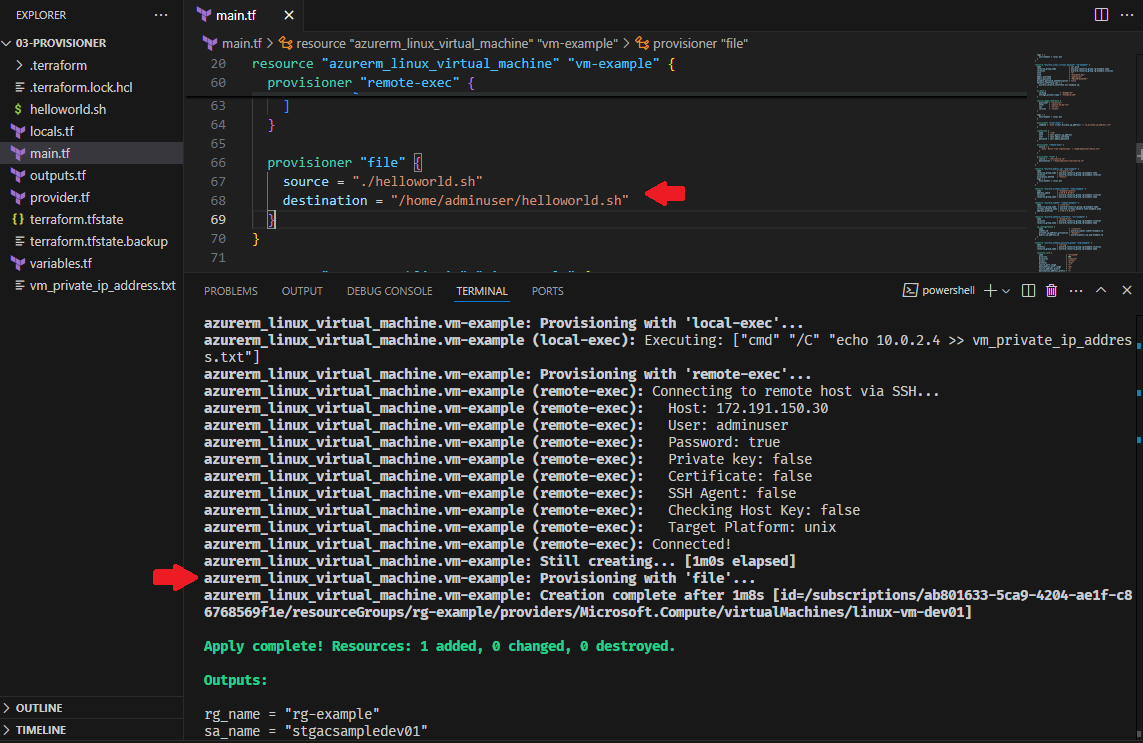Select main.tf in file explorer

tap(50, 153)
